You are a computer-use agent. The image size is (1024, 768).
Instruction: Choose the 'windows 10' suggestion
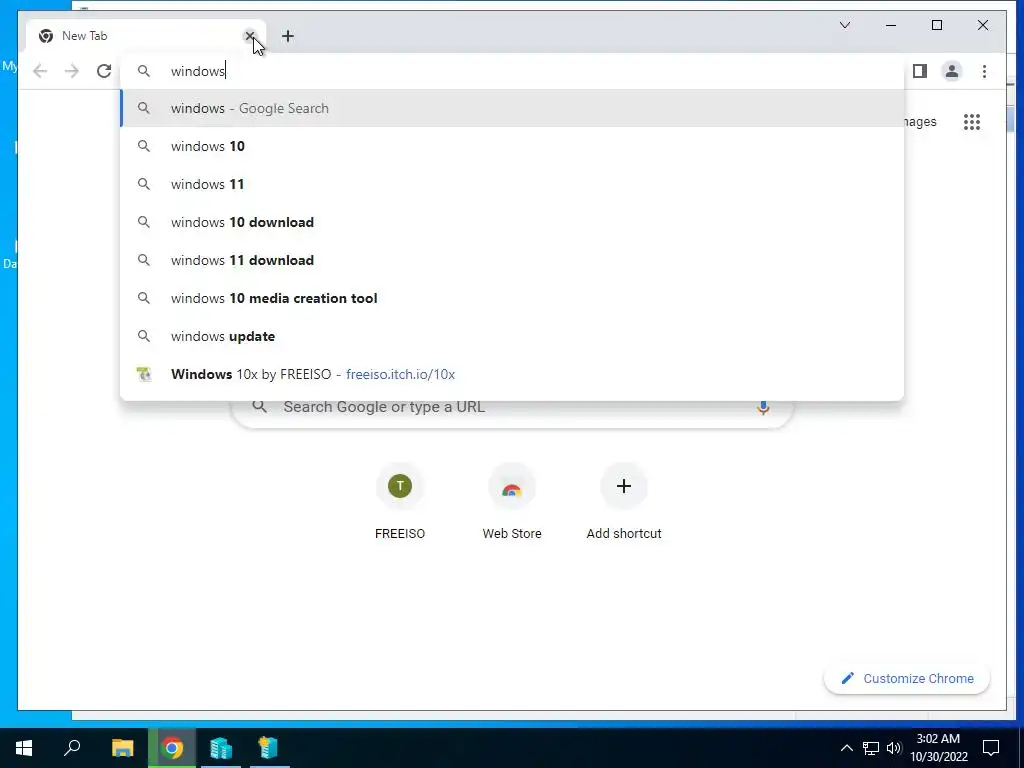[512, 146]
